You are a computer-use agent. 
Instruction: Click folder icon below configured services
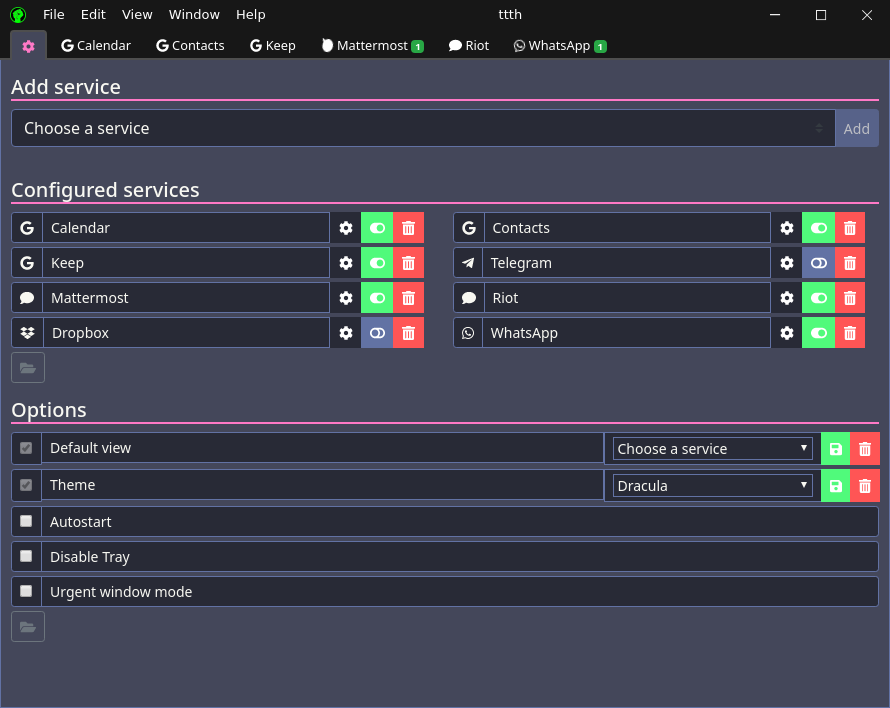click(x=28, y=368)
